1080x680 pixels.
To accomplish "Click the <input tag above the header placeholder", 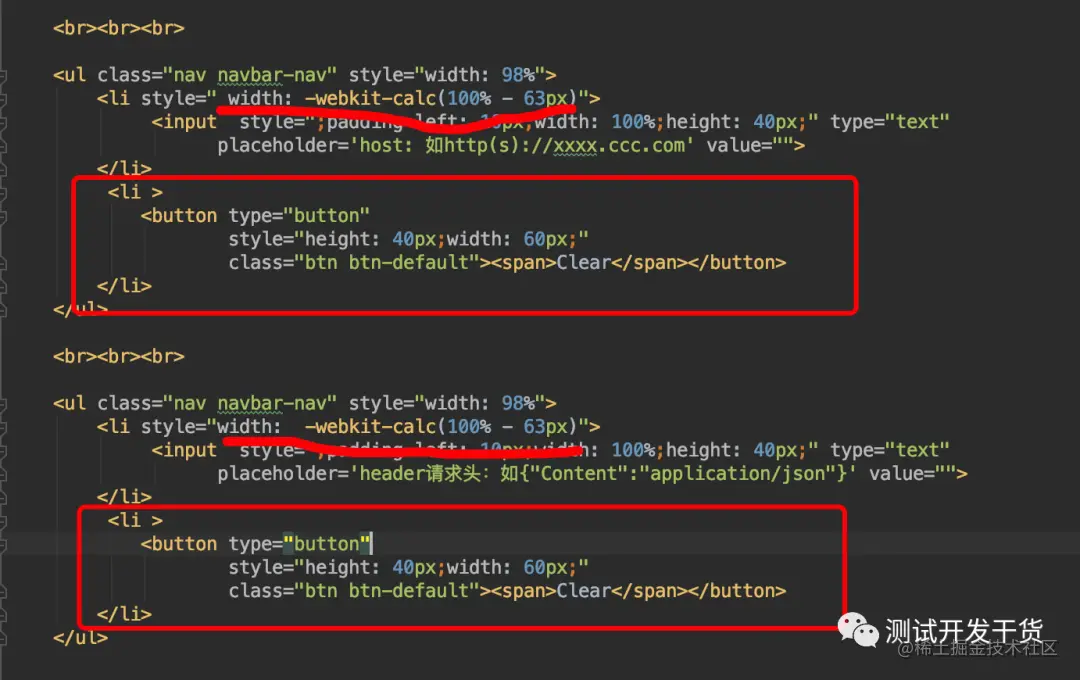I will [x=185, y=451].
